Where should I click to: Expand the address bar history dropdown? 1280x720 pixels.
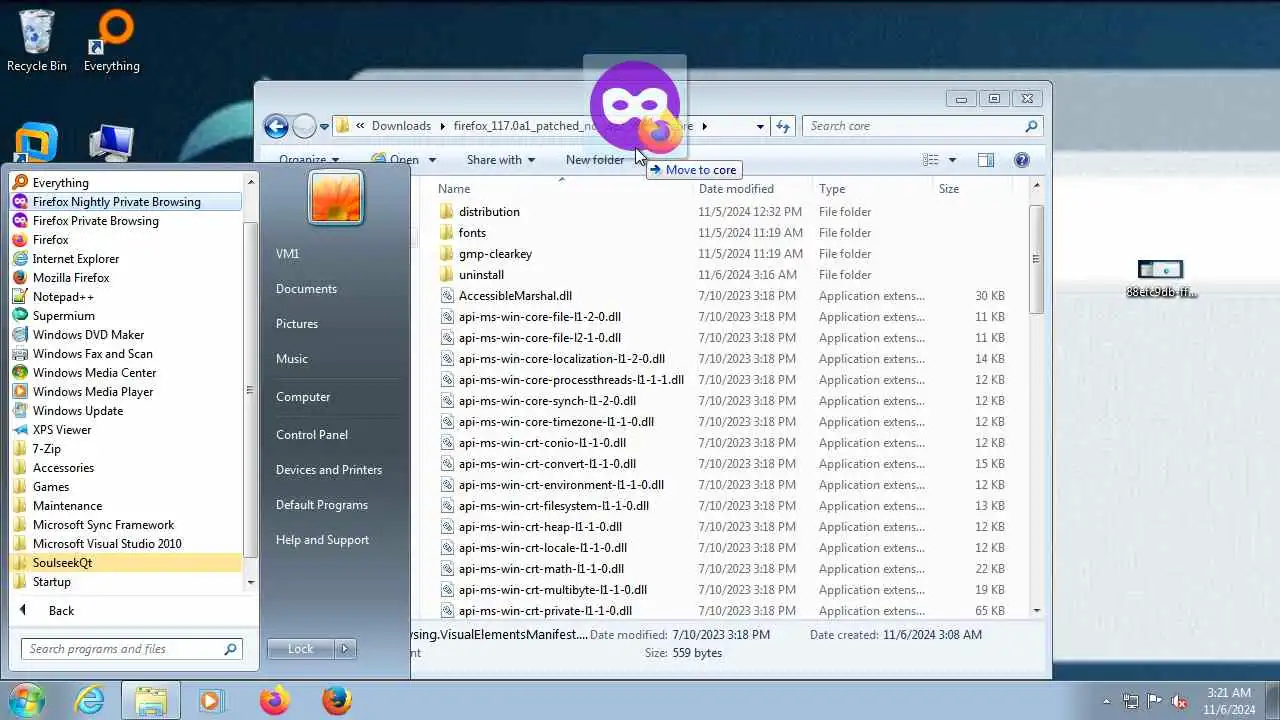coord(760,126)
